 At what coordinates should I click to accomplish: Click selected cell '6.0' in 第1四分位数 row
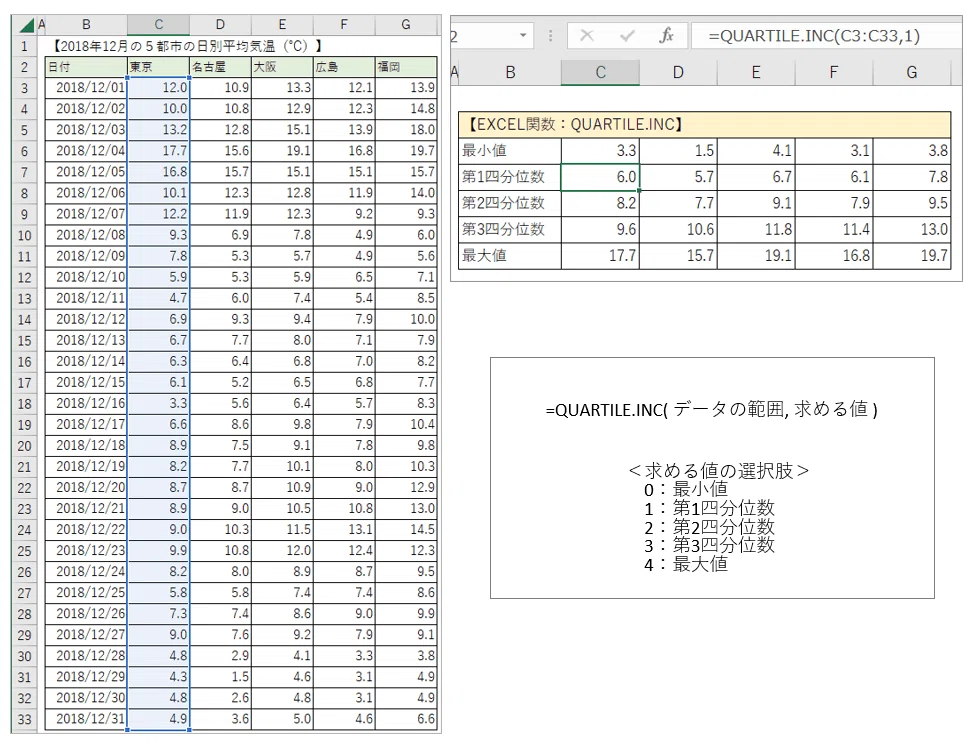point(600,177)
